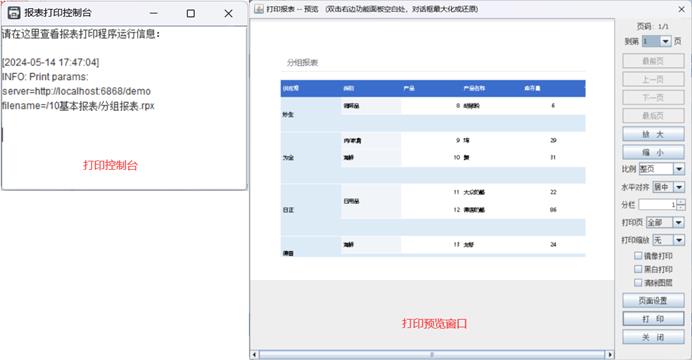
Task: Minimize the 报表打印控制台 window
Action: [x=154, y=14]
